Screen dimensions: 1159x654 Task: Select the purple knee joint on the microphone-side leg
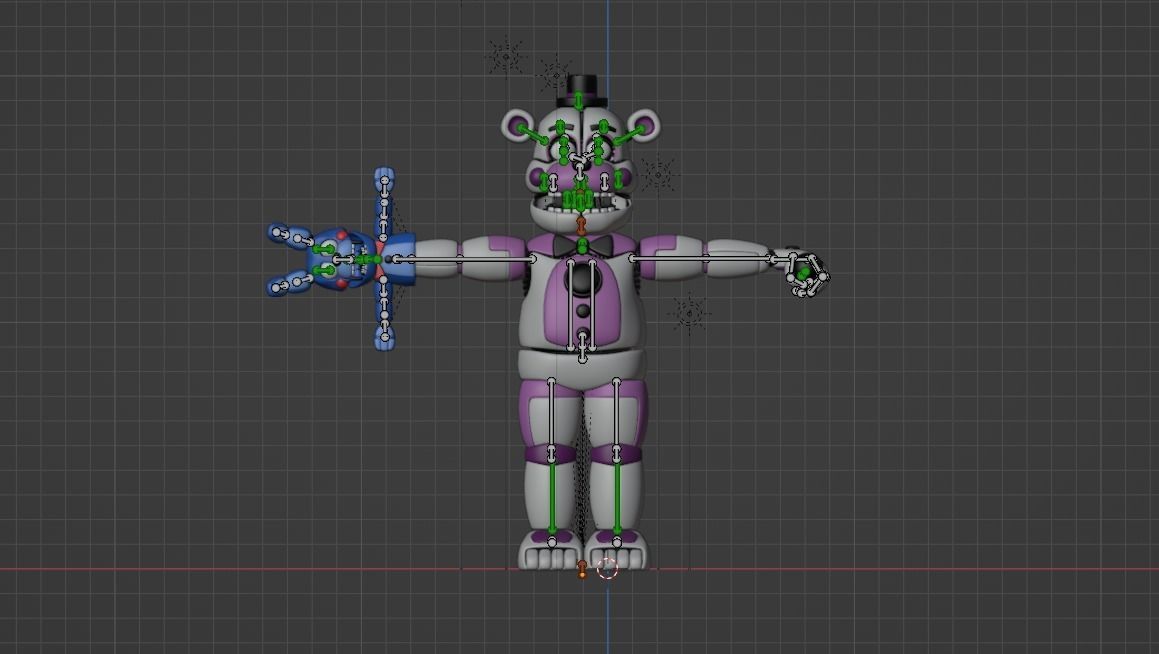tap(617, 454)
